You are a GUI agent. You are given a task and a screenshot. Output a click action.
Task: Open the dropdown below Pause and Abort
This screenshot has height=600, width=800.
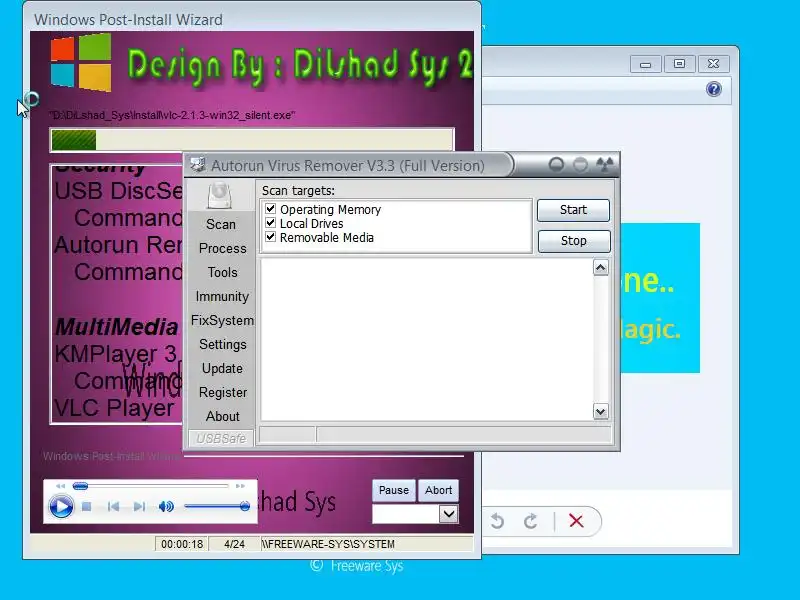tap(449, 514)
